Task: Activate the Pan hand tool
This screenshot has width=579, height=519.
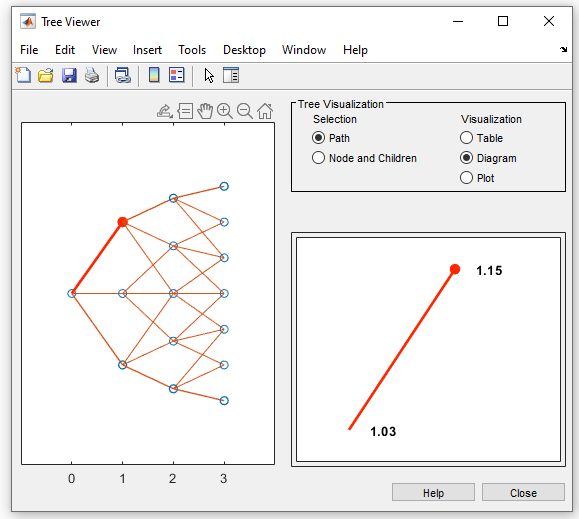Action: point(205,111)
